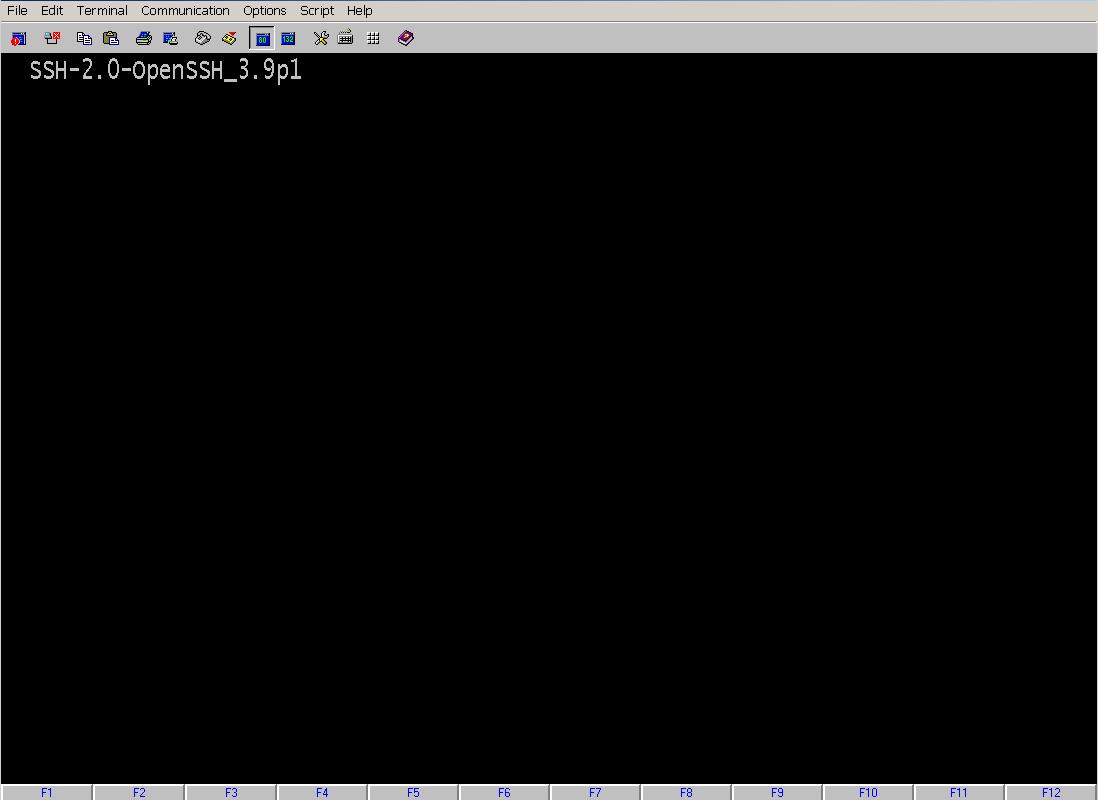The image size is (1098, 800).
Task: Click the F6 function key button
Action: pos(504,792)
